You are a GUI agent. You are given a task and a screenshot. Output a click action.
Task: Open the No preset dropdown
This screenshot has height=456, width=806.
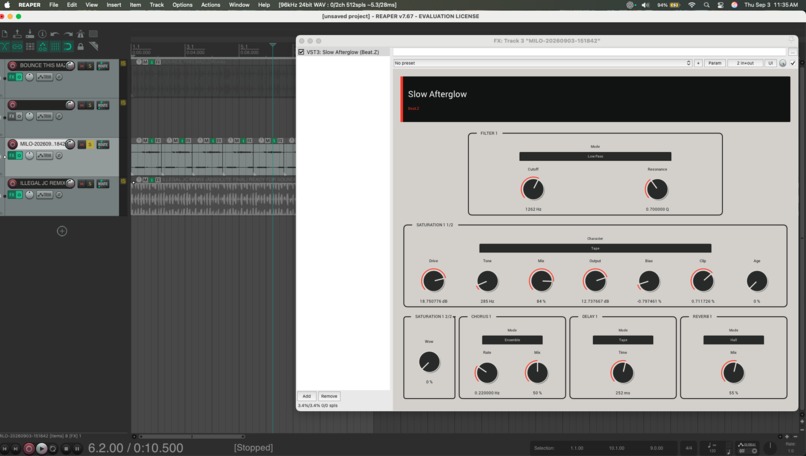tap(542, 63)
